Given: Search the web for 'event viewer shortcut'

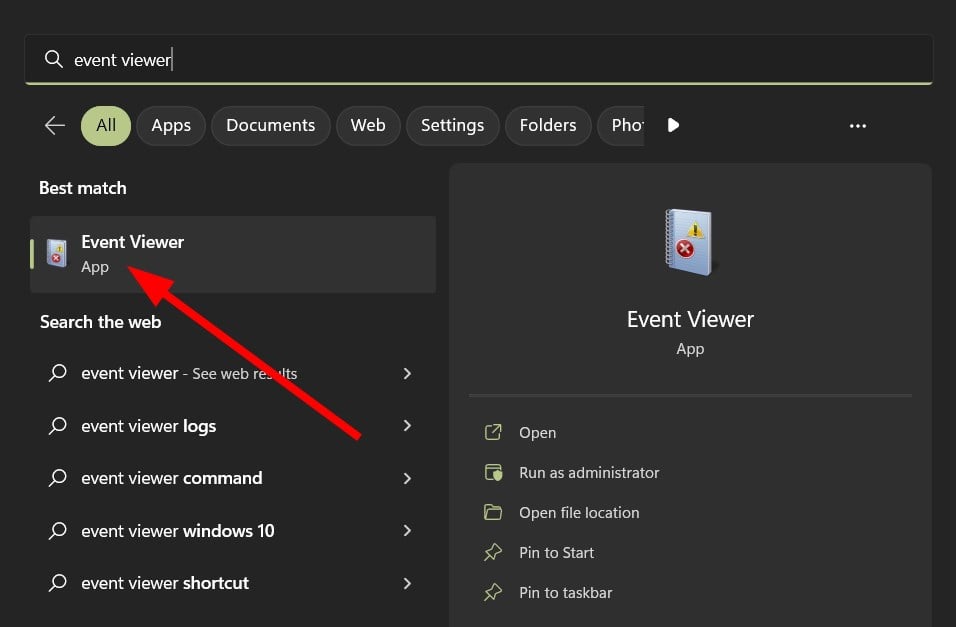Looking at the screenshot, I should point(233,583).
